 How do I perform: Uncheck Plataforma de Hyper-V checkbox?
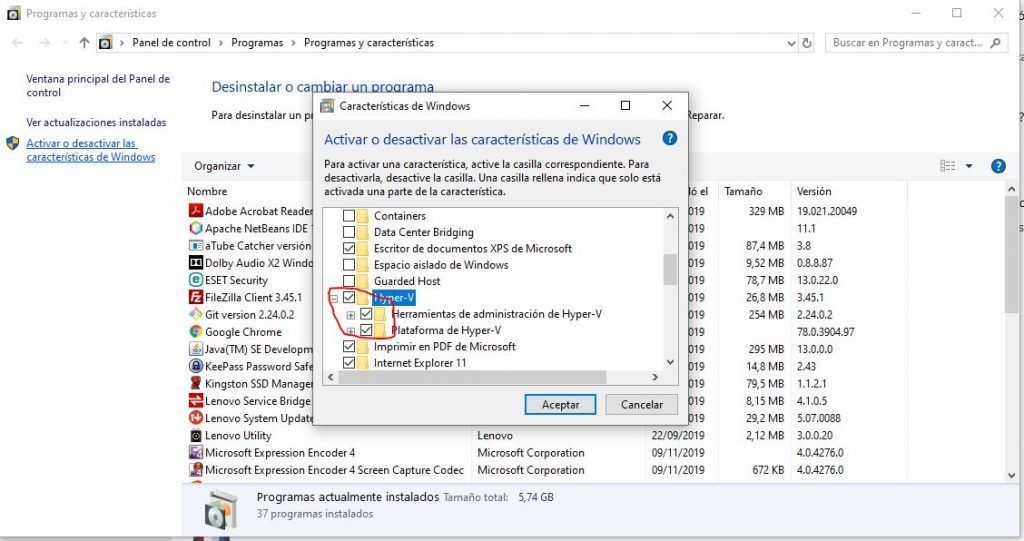[366, 330]
